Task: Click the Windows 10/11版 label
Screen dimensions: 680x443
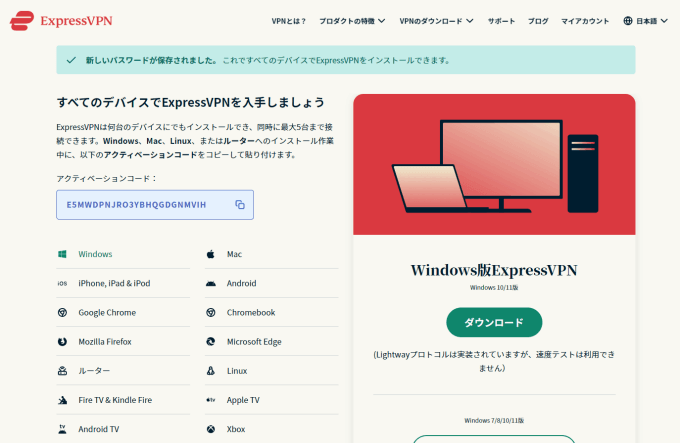Action: (x=494, y=287)
